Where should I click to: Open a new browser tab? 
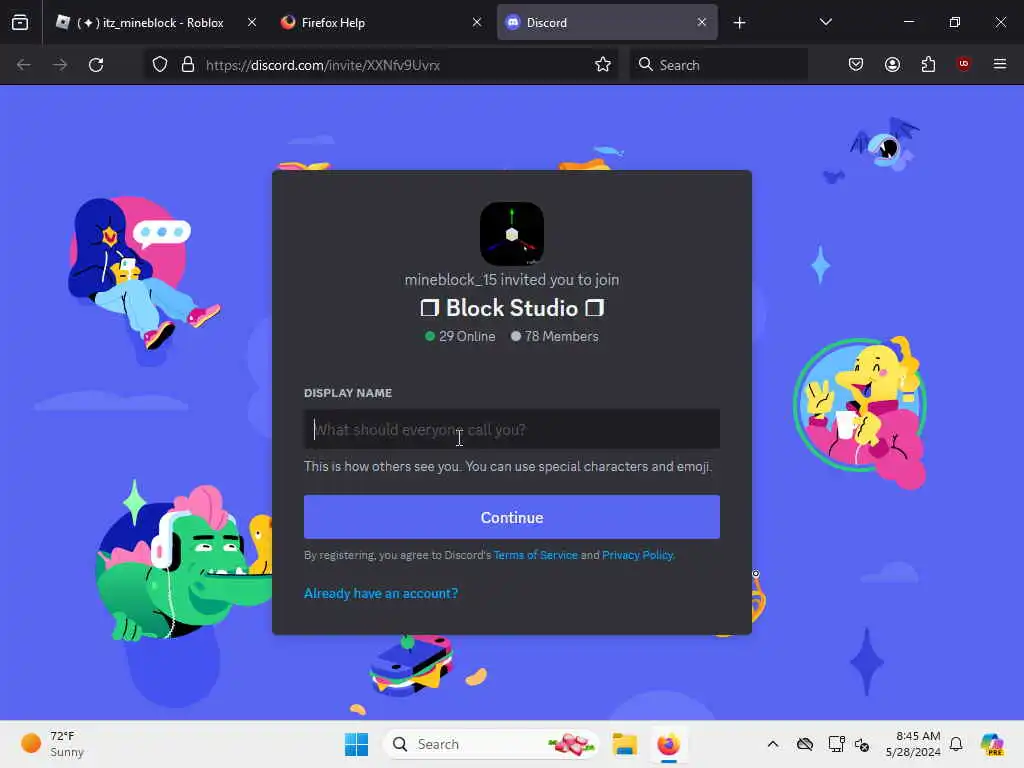739,23
